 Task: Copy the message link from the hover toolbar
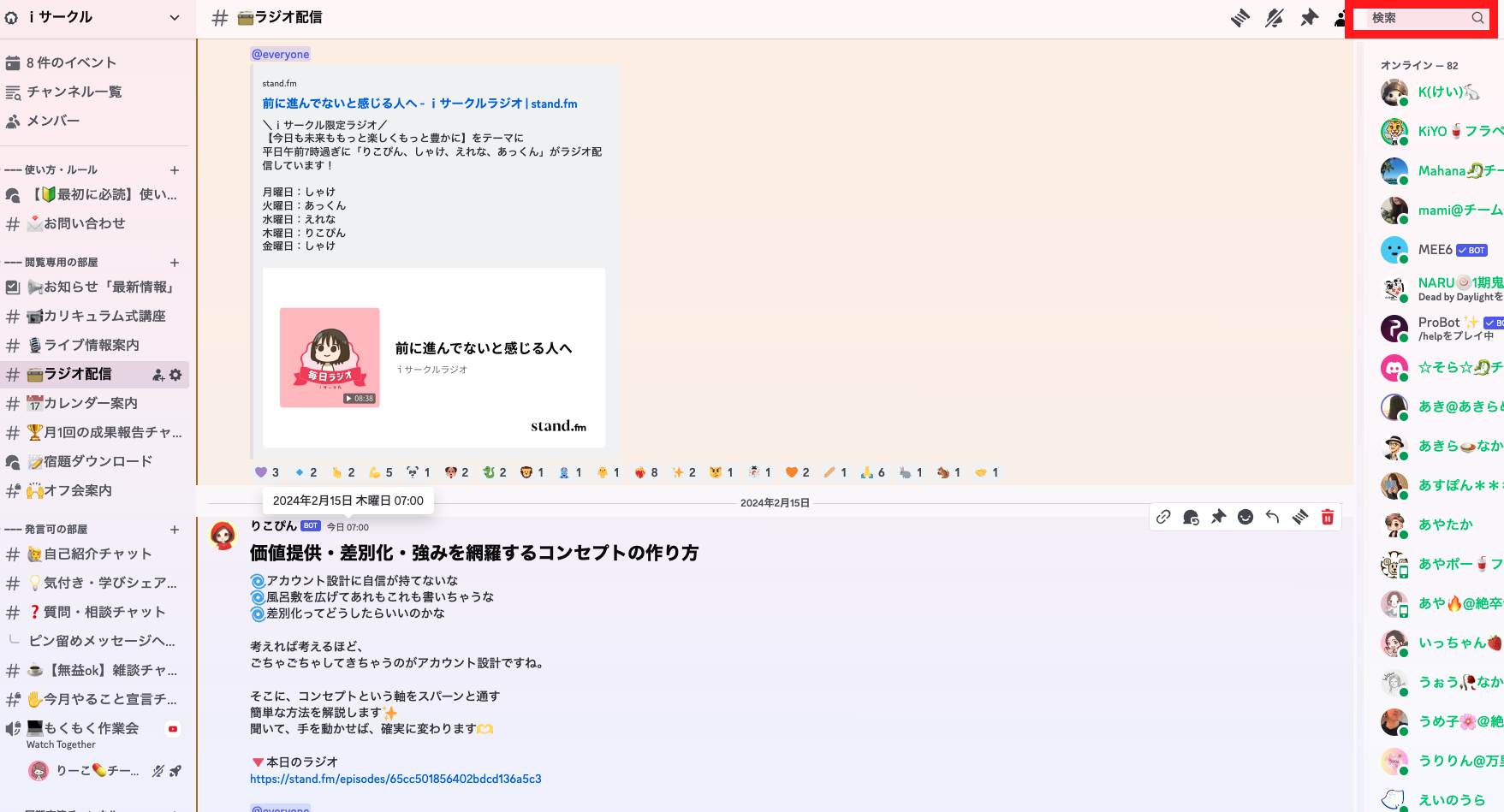point(1163,517)
